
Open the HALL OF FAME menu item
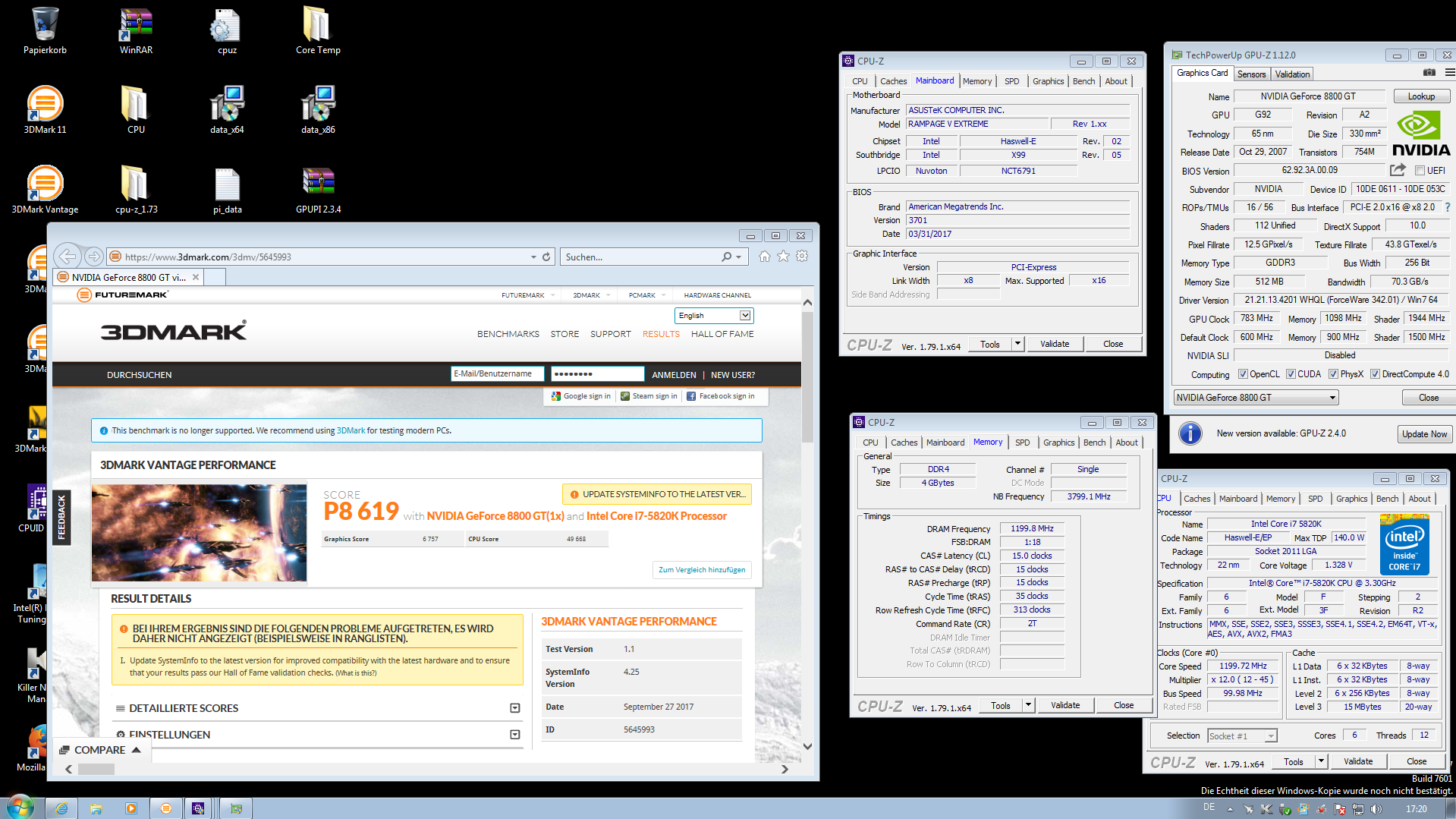click(722, 334)
